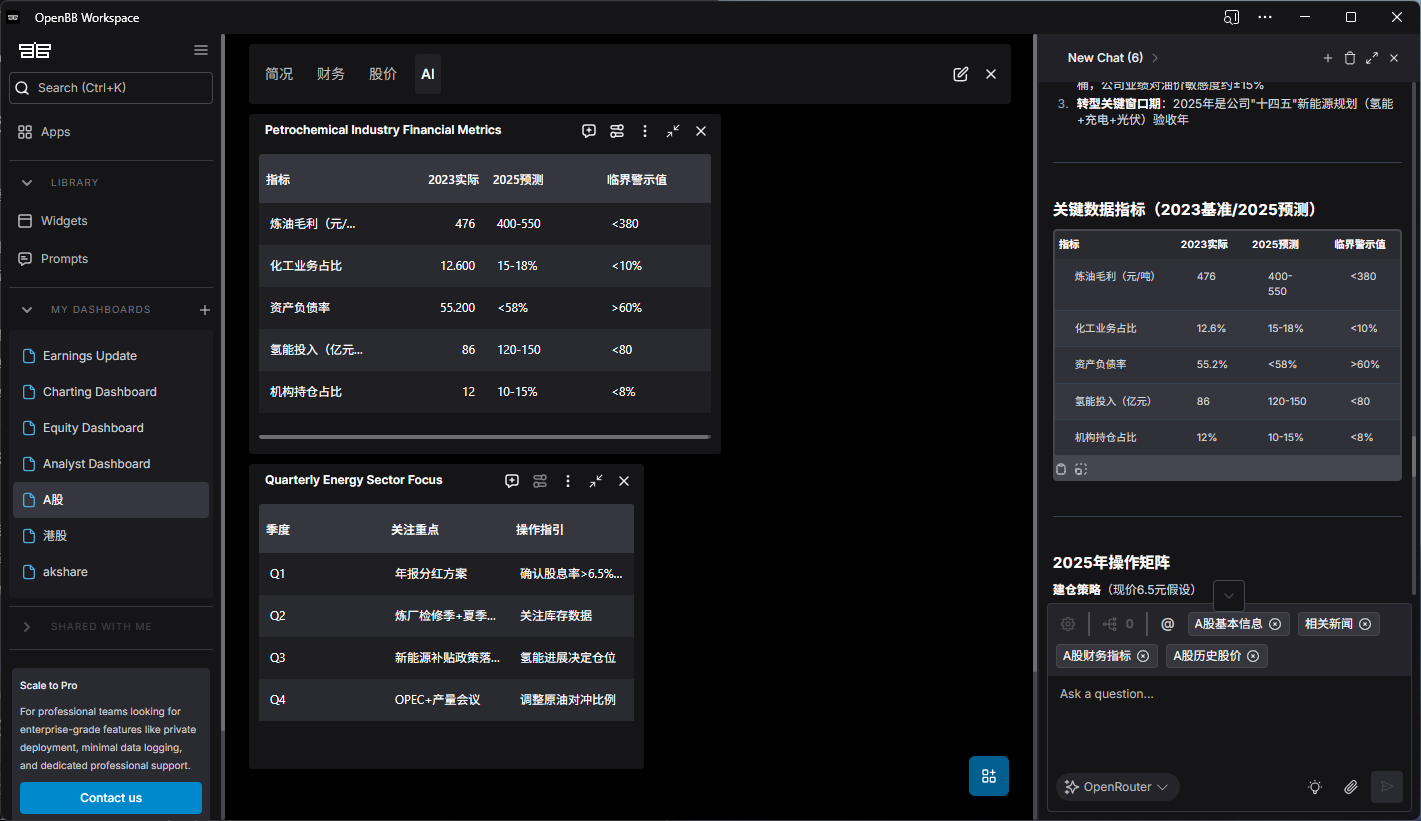Open the OpenRouter model dropdown
This screenshot has height=821, width=1421.
pos(1118,787)
